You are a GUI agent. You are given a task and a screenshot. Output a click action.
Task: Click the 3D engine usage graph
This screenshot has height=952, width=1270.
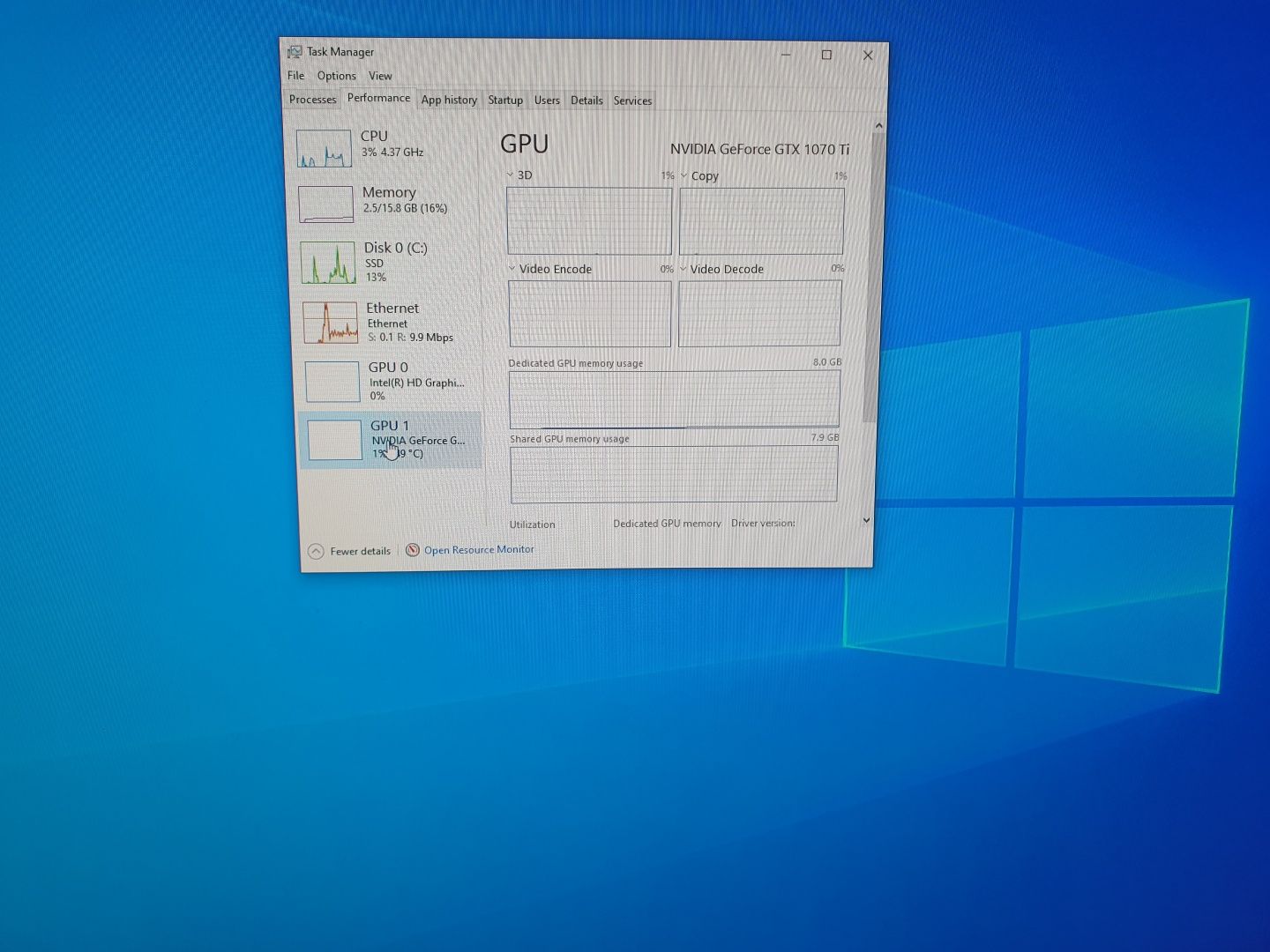pos(589,220)
